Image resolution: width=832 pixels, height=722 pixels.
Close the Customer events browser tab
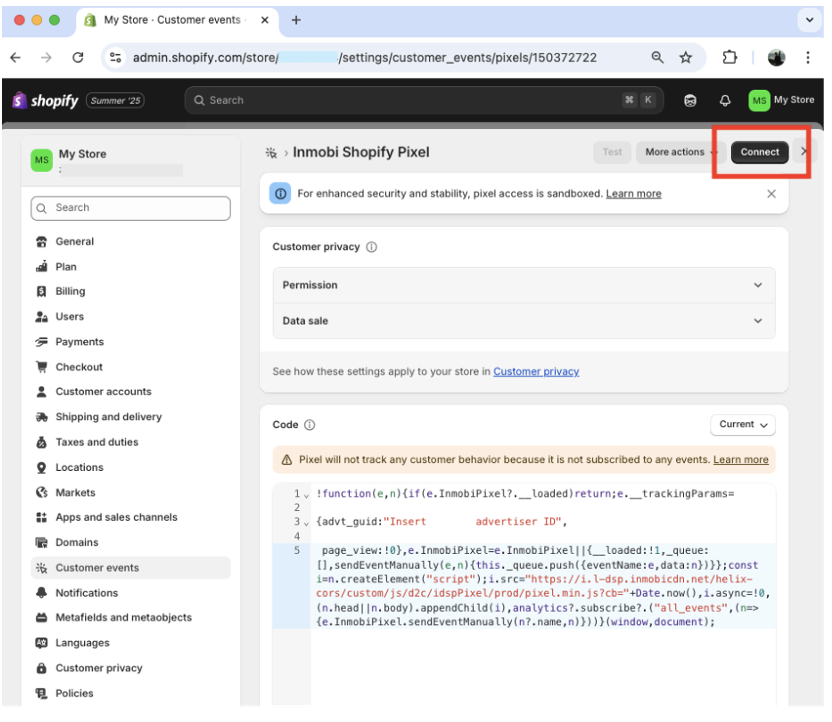point(265,20)
